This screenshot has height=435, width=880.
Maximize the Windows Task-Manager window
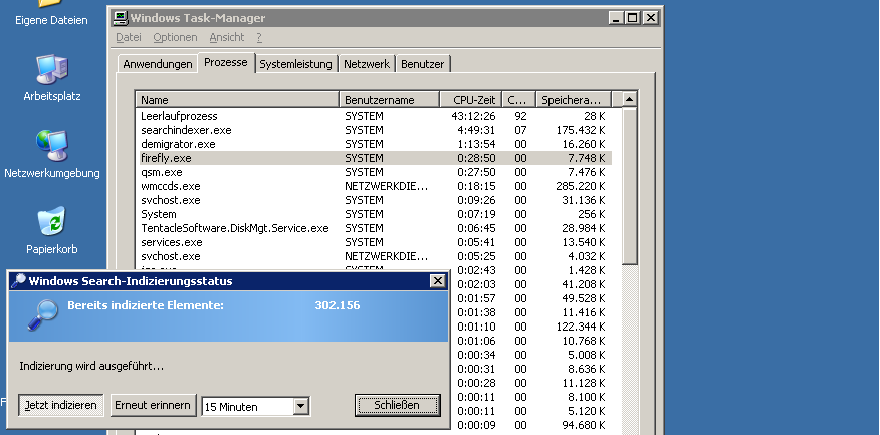tap(632, 18)
